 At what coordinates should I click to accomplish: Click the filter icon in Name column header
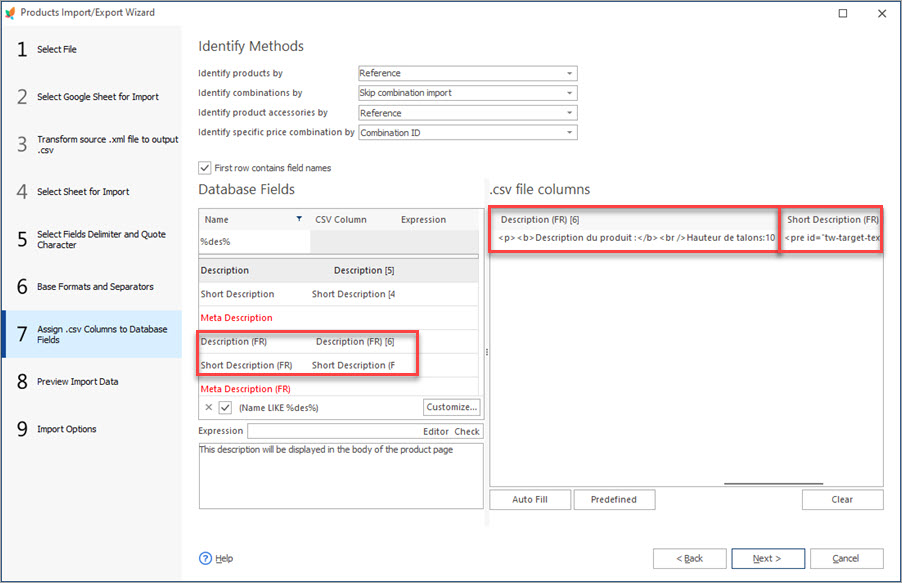(x=299, y=219)
